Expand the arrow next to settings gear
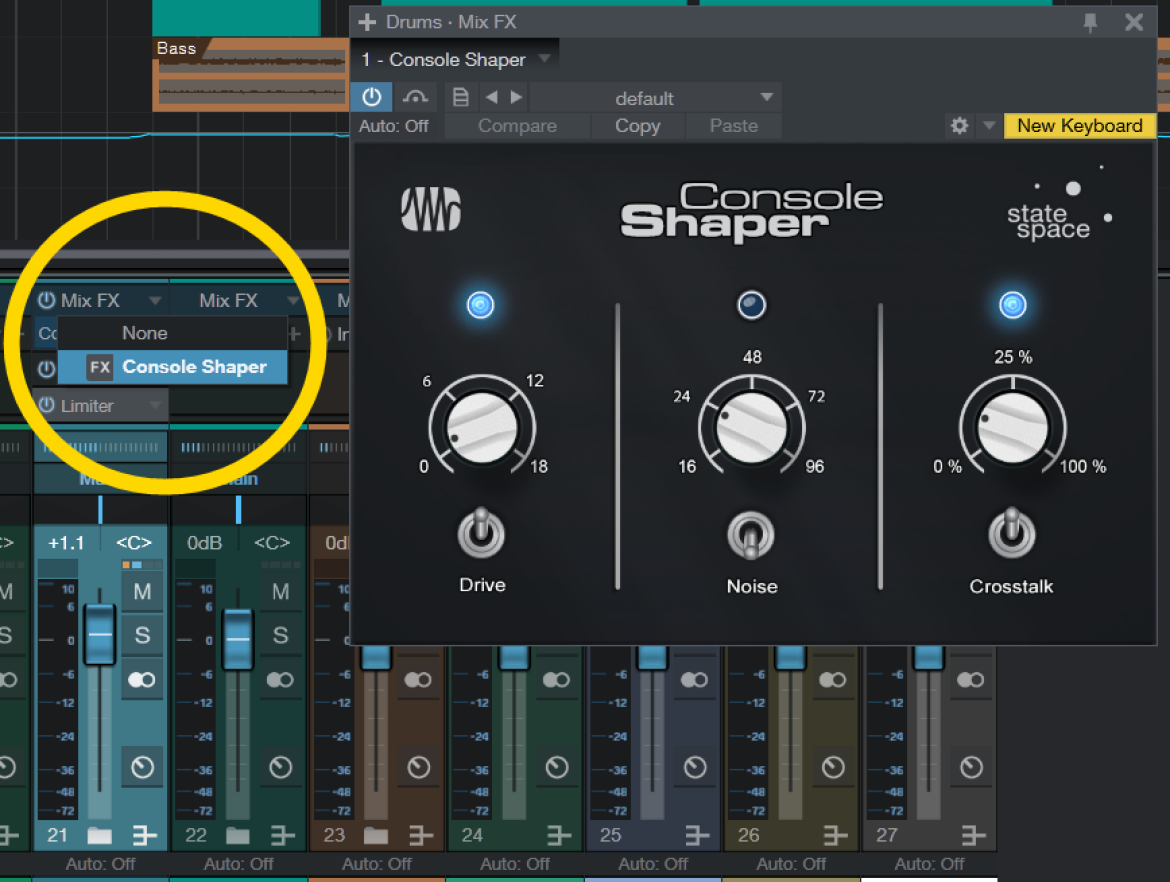This screenshot has width=1170, height=882. pyautogui.click(x=989, y=125)
